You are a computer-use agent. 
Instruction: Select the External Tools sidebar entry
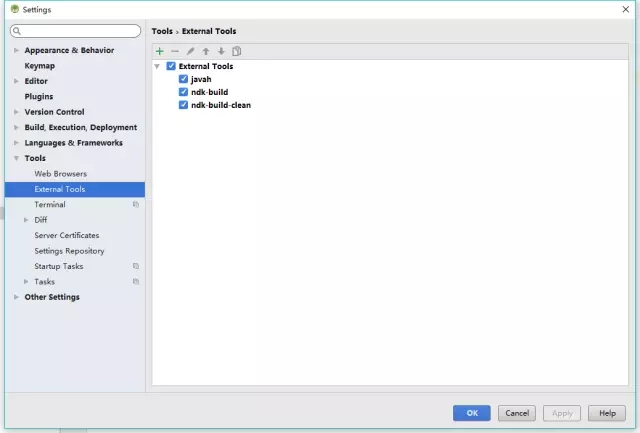click(75, 189)
